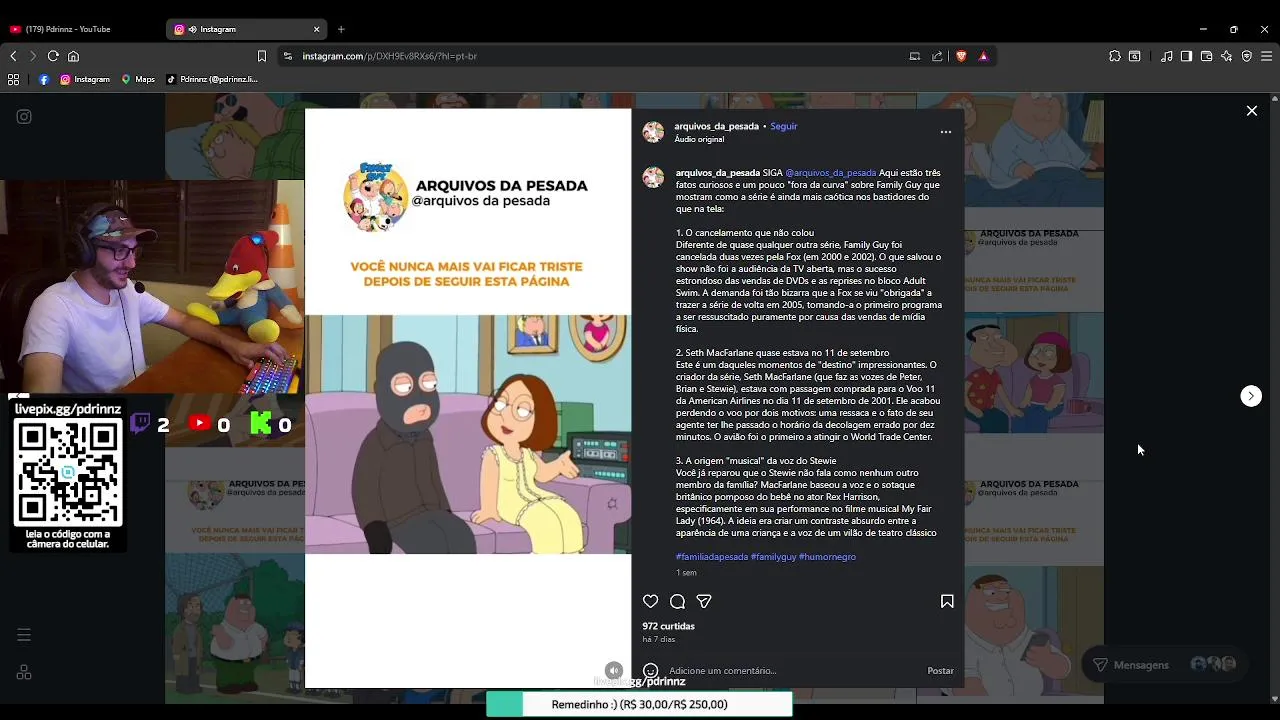Click the Brave Shields lion icon
The image size is (1280, 720).
961,56
